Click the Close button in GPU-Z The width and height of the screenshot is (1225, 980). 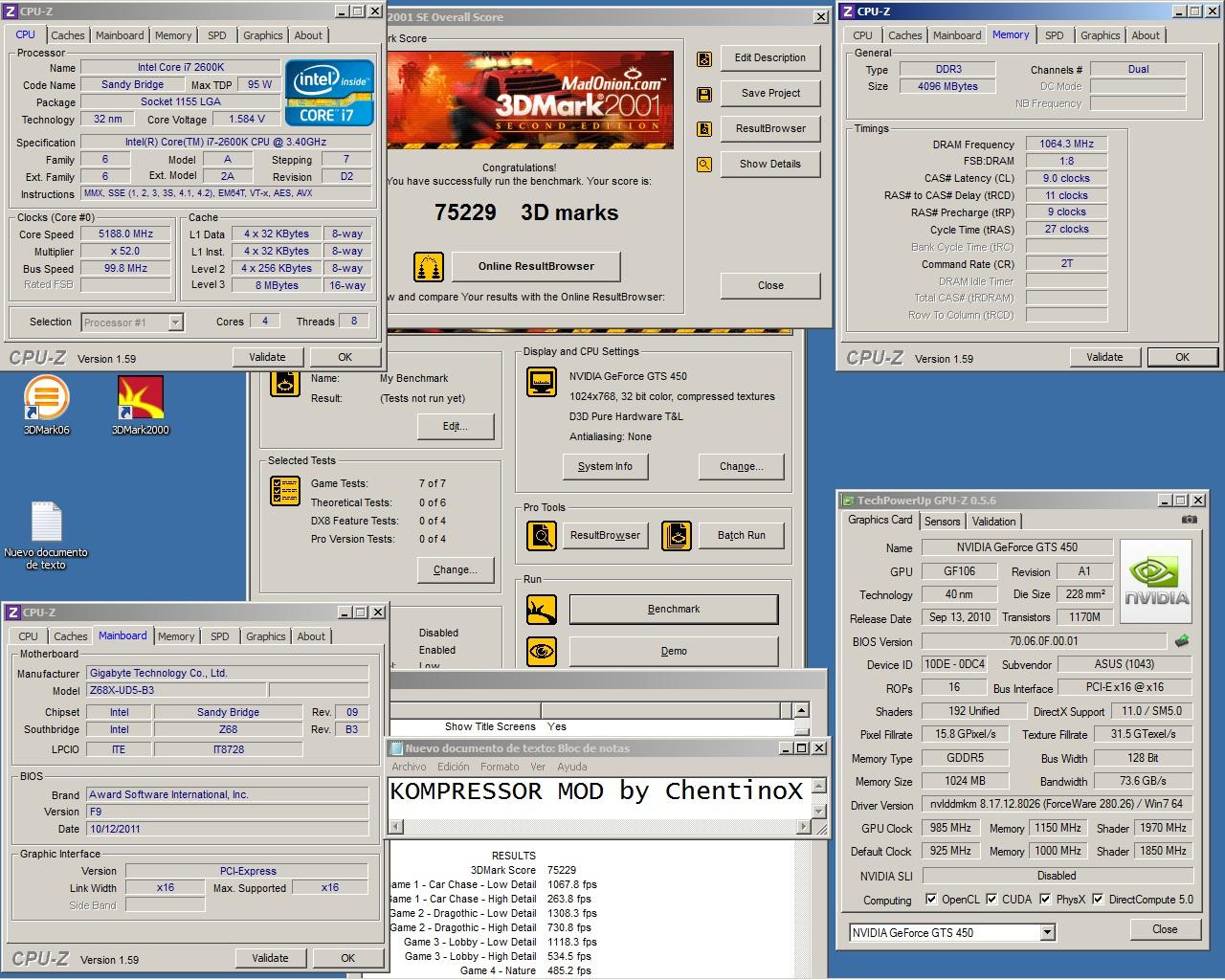pyautogui.click(x=1165, y=929)
